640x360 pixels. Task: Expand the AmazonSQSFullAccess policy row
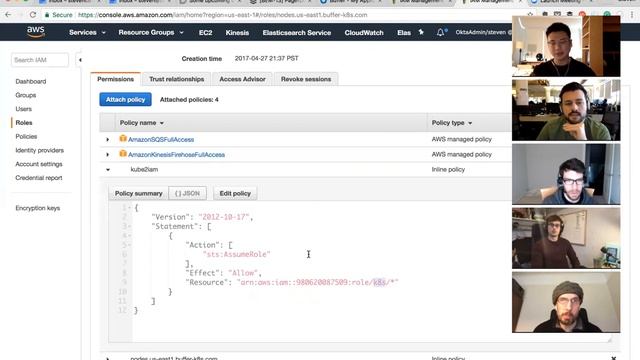[x=108, y=140]
